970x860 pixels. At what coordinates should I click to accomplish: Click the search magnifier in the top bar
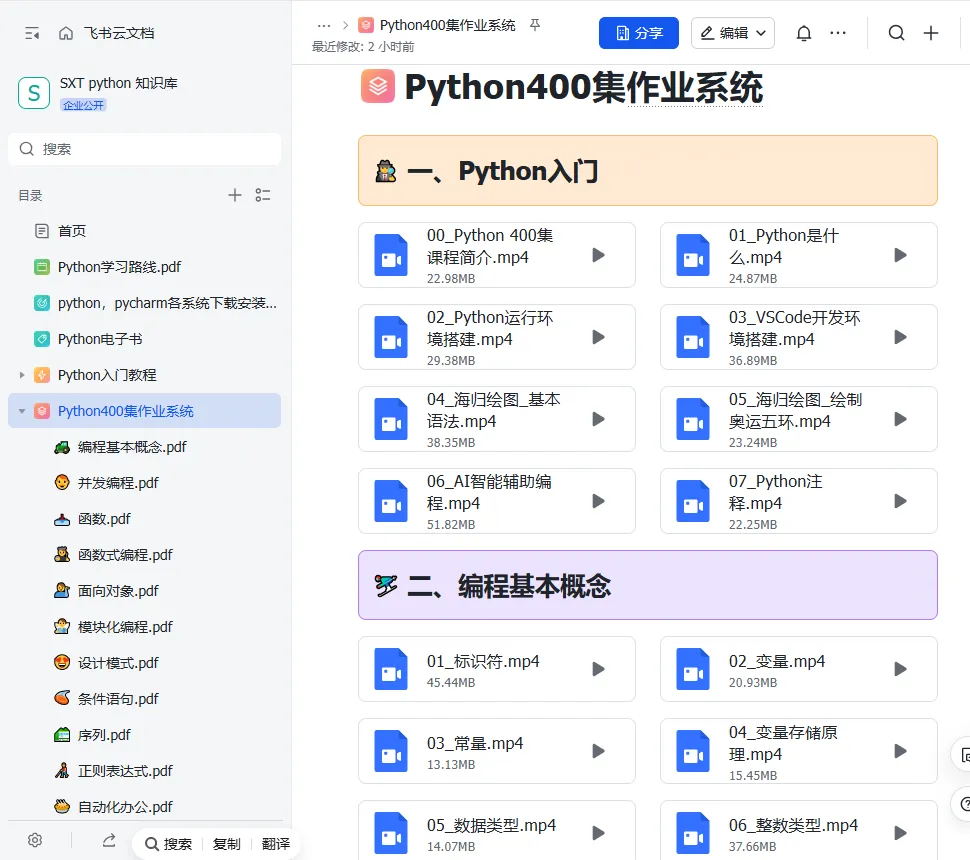tap(896, 33)
